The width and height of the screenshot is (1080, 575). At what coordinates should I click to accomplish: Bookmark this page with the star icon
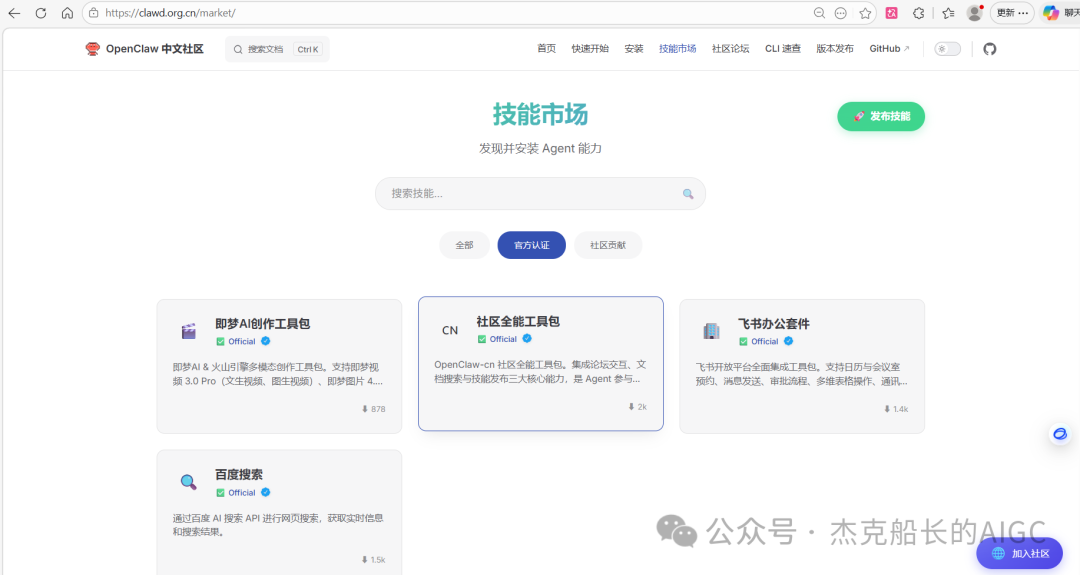pos(865,13)
